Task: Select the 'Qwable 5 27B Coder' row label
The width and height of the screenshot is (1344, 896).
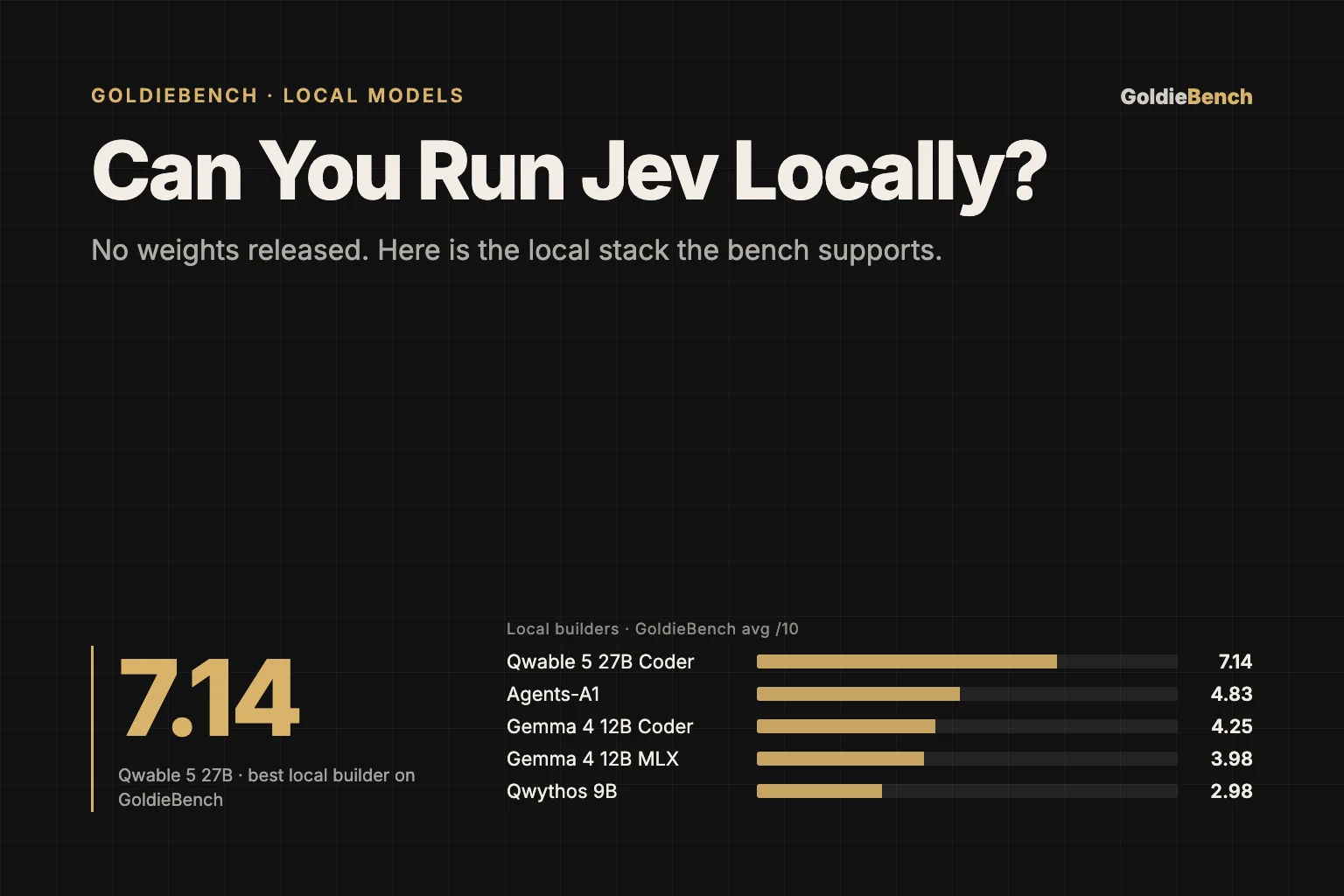Action: click(x=600, y=661)
